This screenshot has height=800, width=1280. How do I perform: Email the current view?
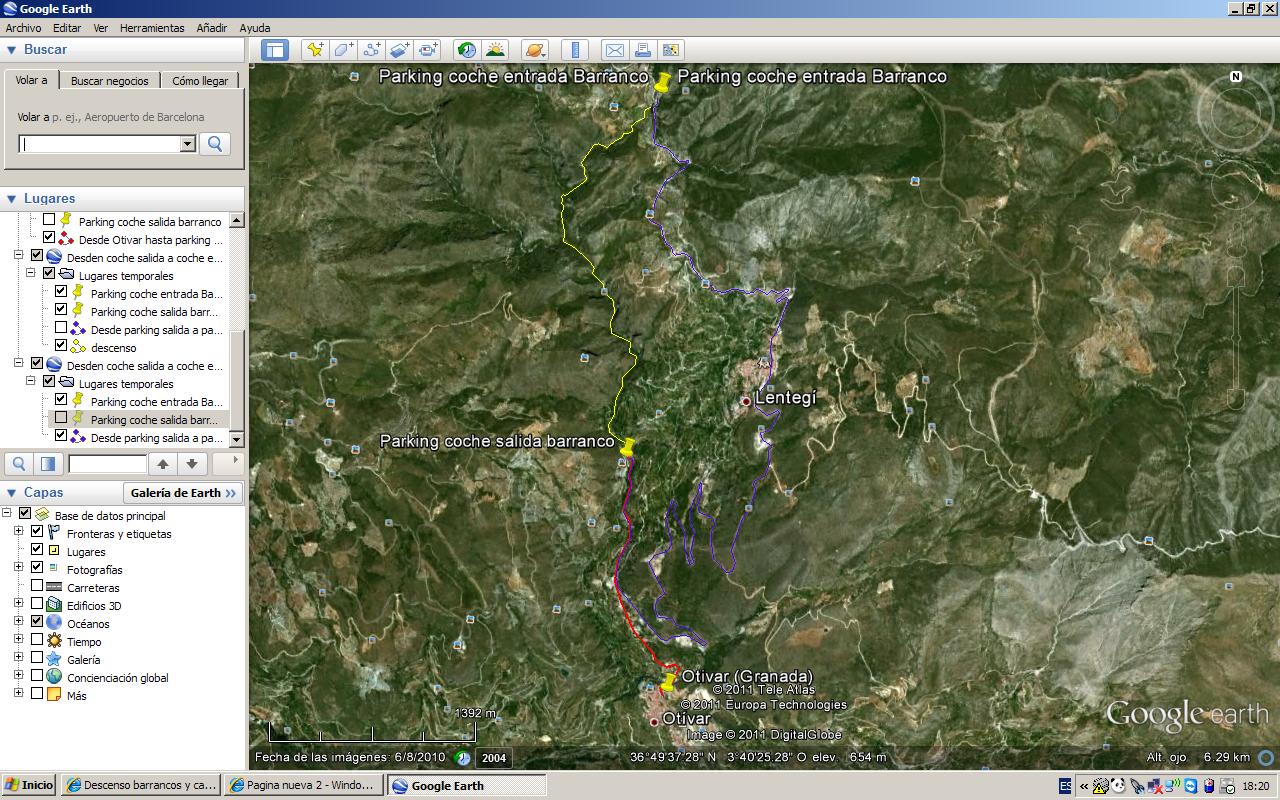614,49
